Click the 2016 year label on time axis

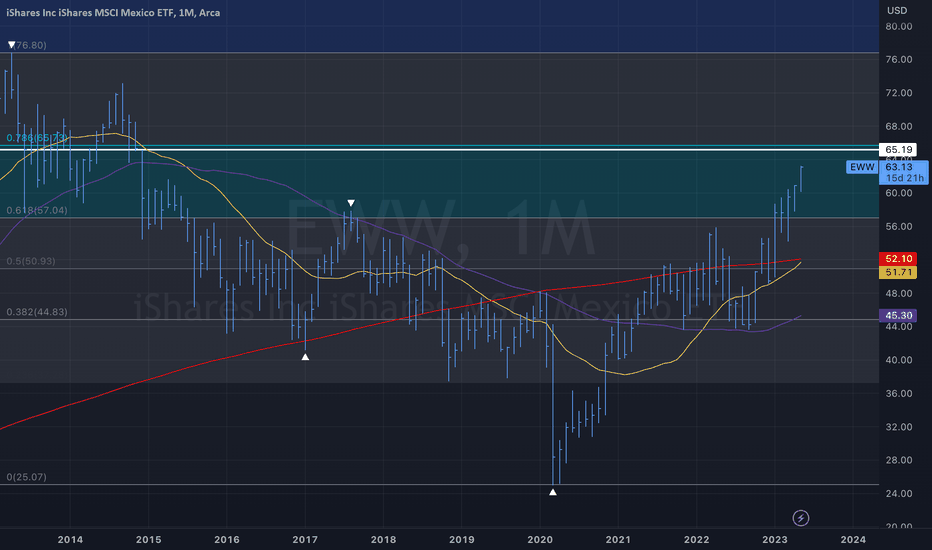click(x=226, y=539)
